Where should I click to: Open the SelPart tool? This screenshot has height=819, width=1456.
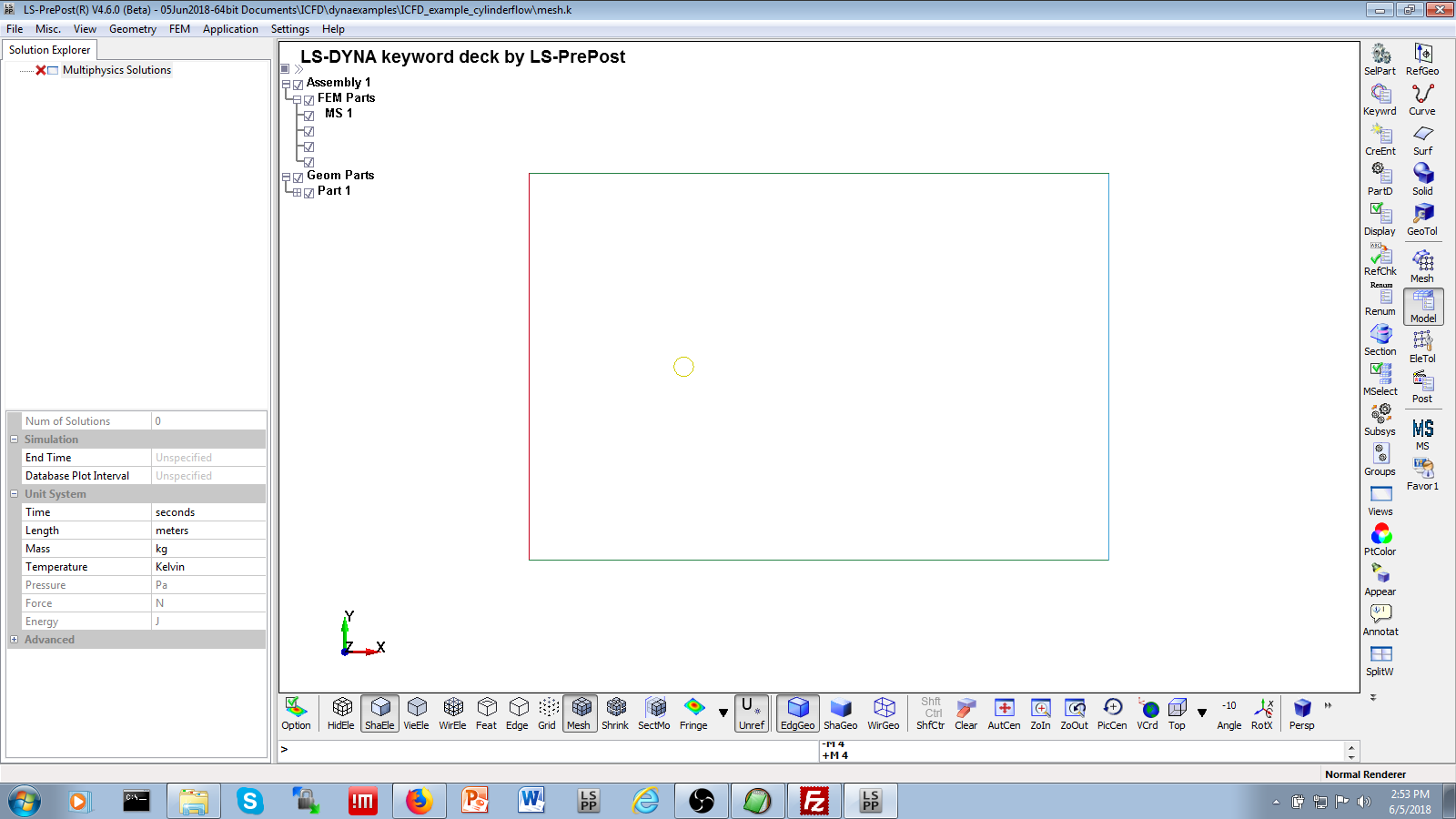pos(1380,59)
